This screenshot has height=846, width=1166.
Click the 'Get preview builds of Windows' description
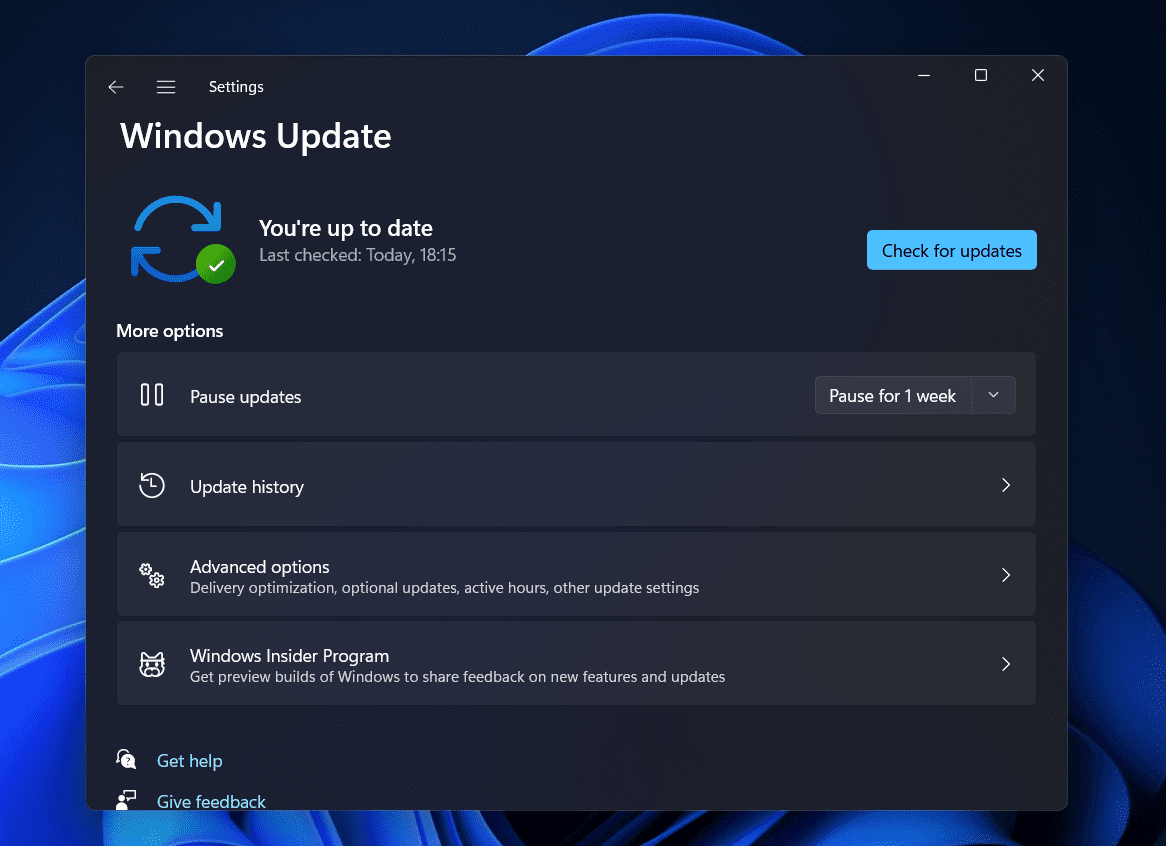tap(457, 677)
